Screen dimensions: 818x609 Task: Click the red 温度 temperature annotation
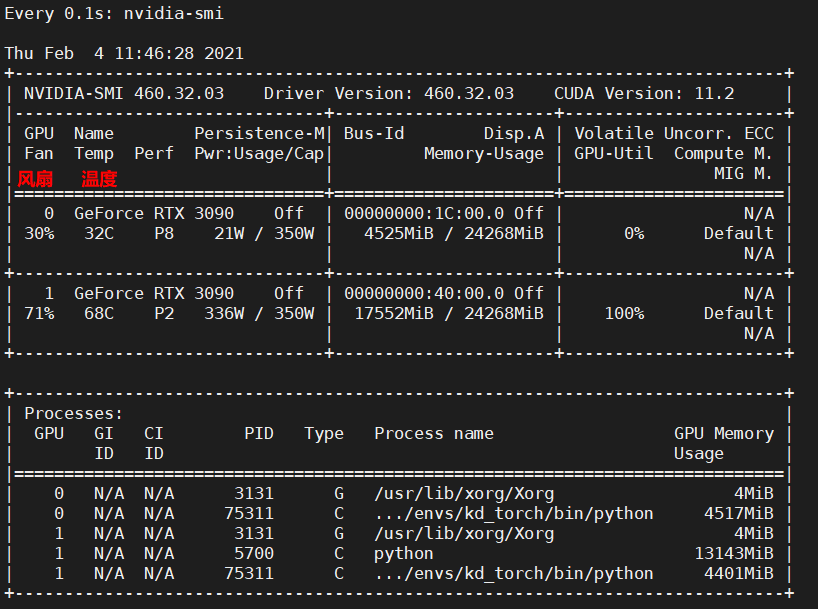(x=99, y=179)
